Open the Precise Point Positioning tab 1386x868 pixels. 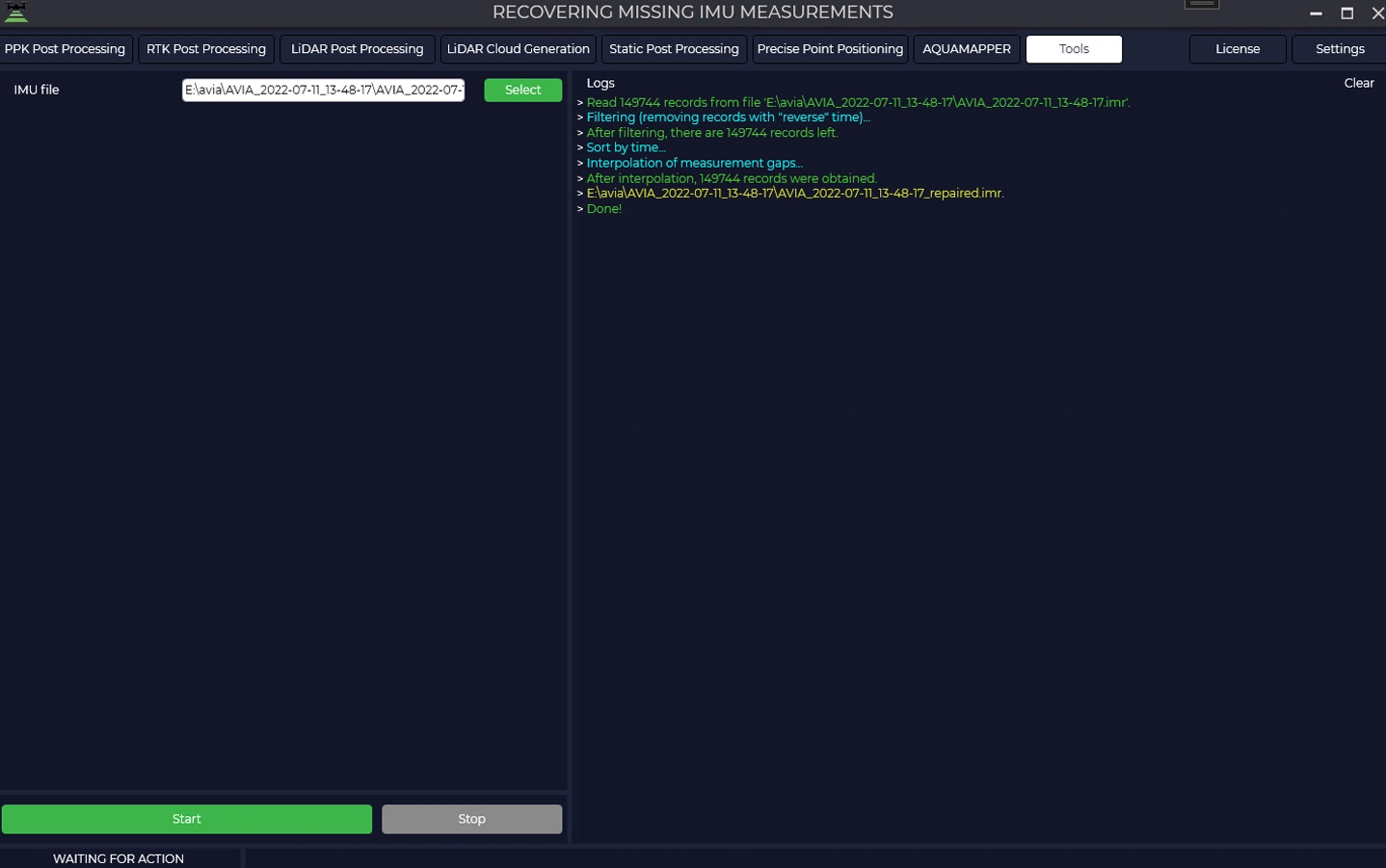click(x=830, y=49)
